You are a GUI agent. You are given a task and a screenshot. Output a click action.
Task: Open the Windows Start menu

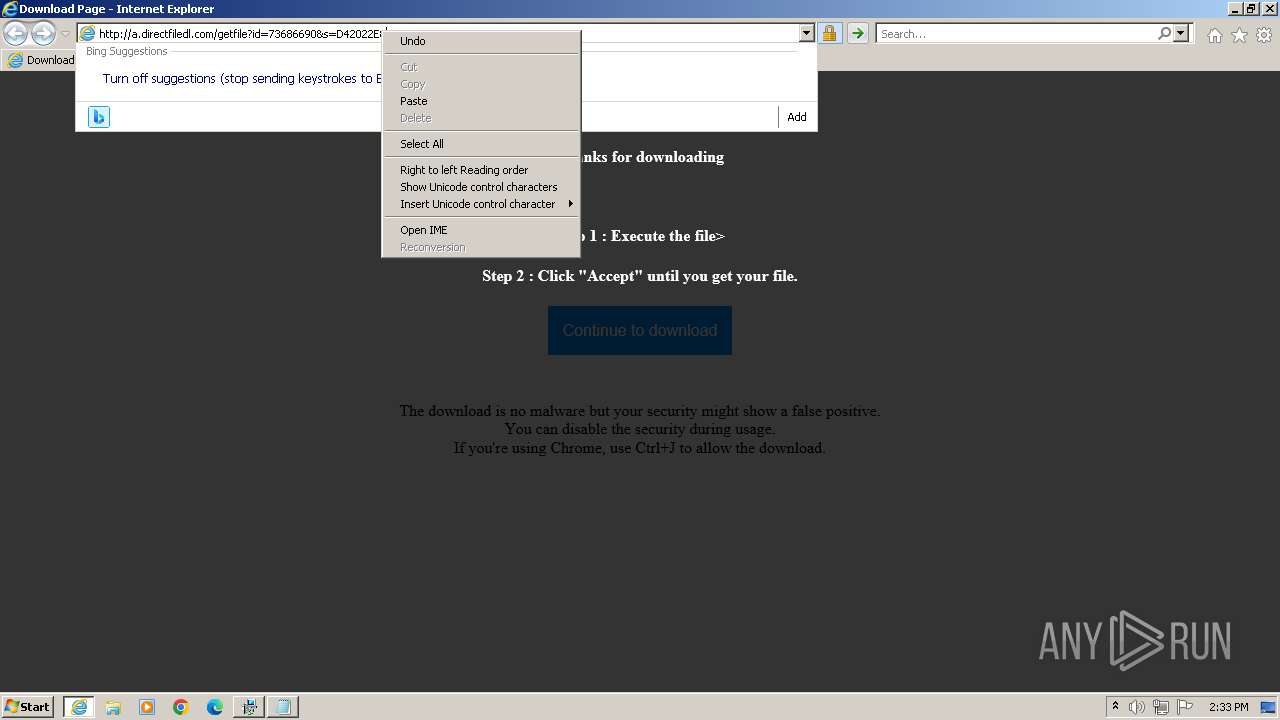point(28,707)
